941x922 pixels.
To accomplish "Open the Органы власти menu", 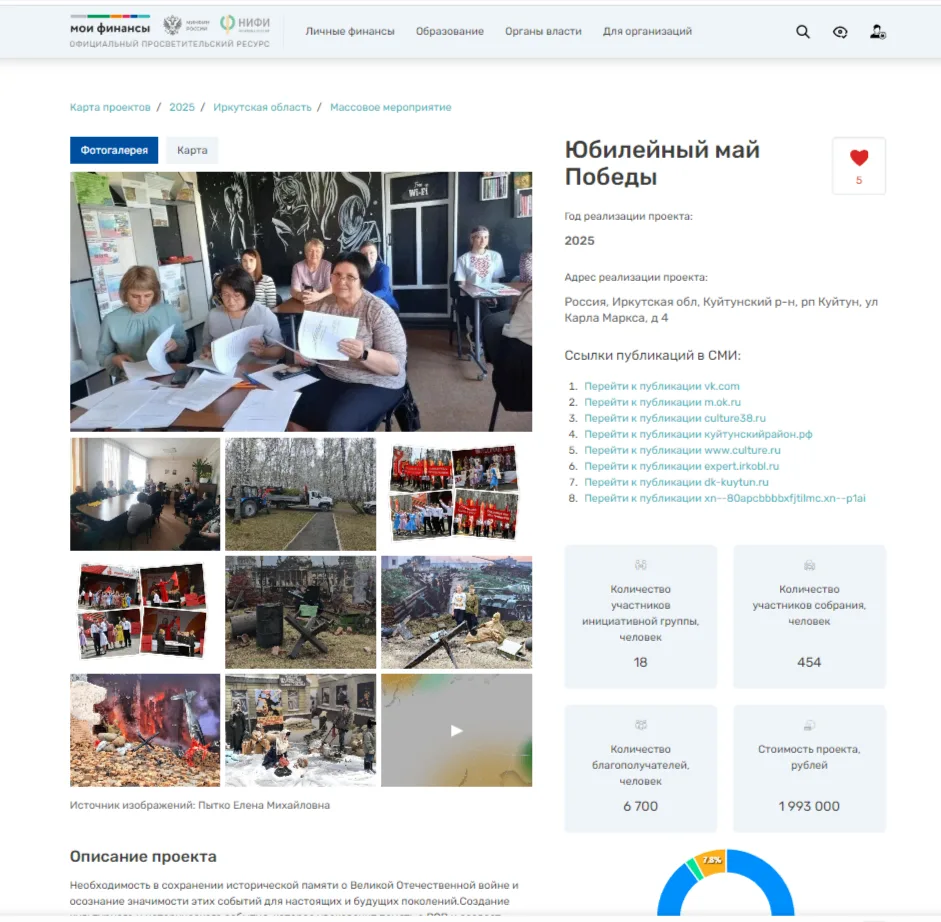I will coord(543,31).
